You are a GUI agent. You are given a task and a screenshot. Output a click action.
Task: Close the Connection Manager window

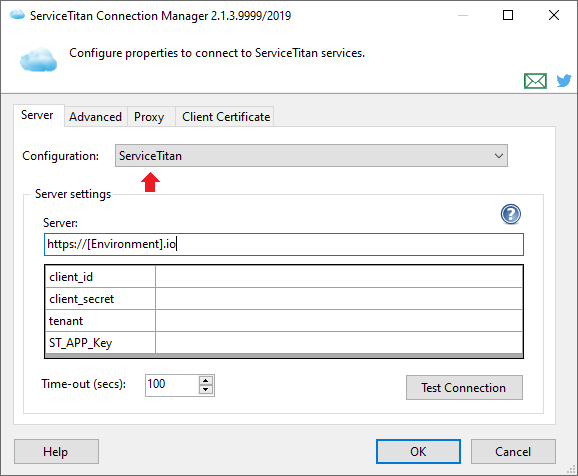[x=554, y=15]
